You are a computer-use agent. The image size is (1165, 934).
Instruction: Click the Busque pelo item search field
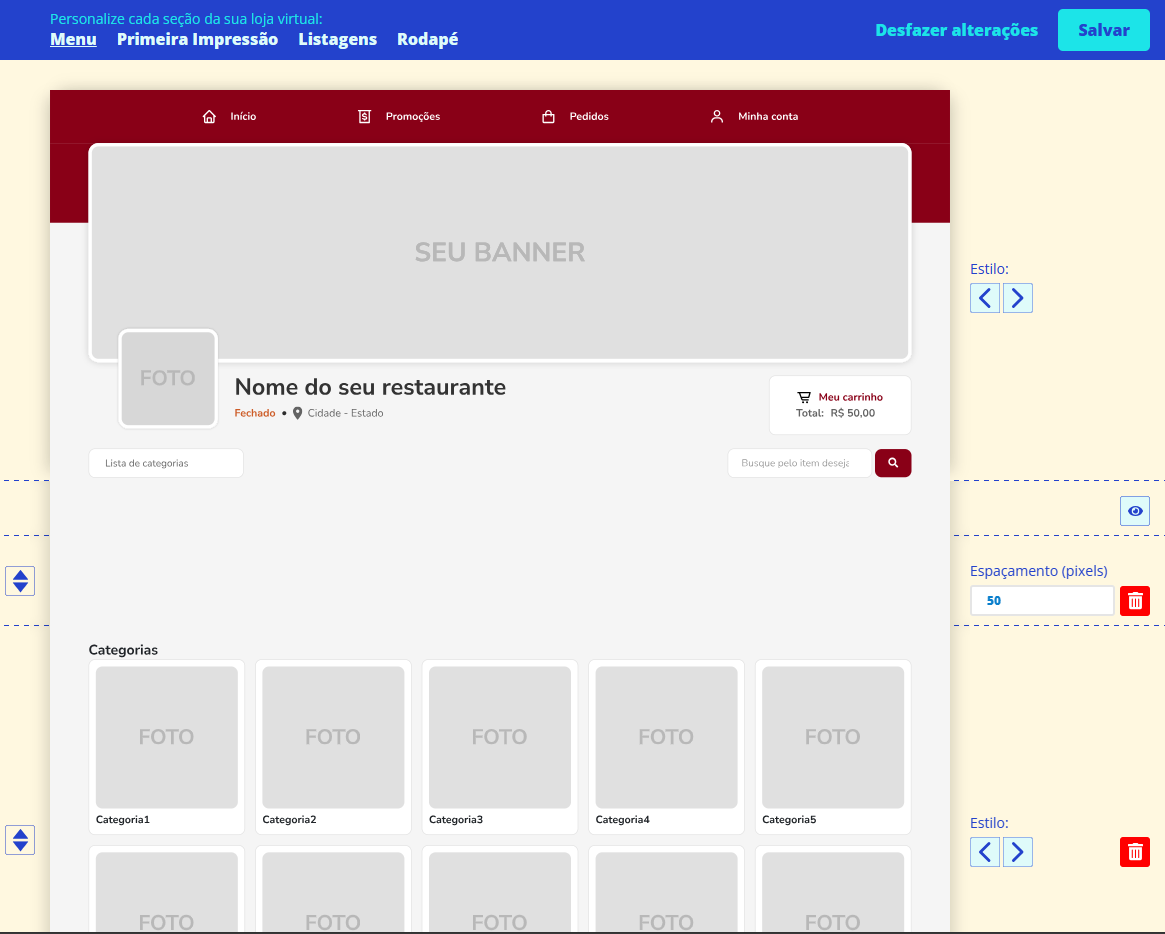coord(799,463)
